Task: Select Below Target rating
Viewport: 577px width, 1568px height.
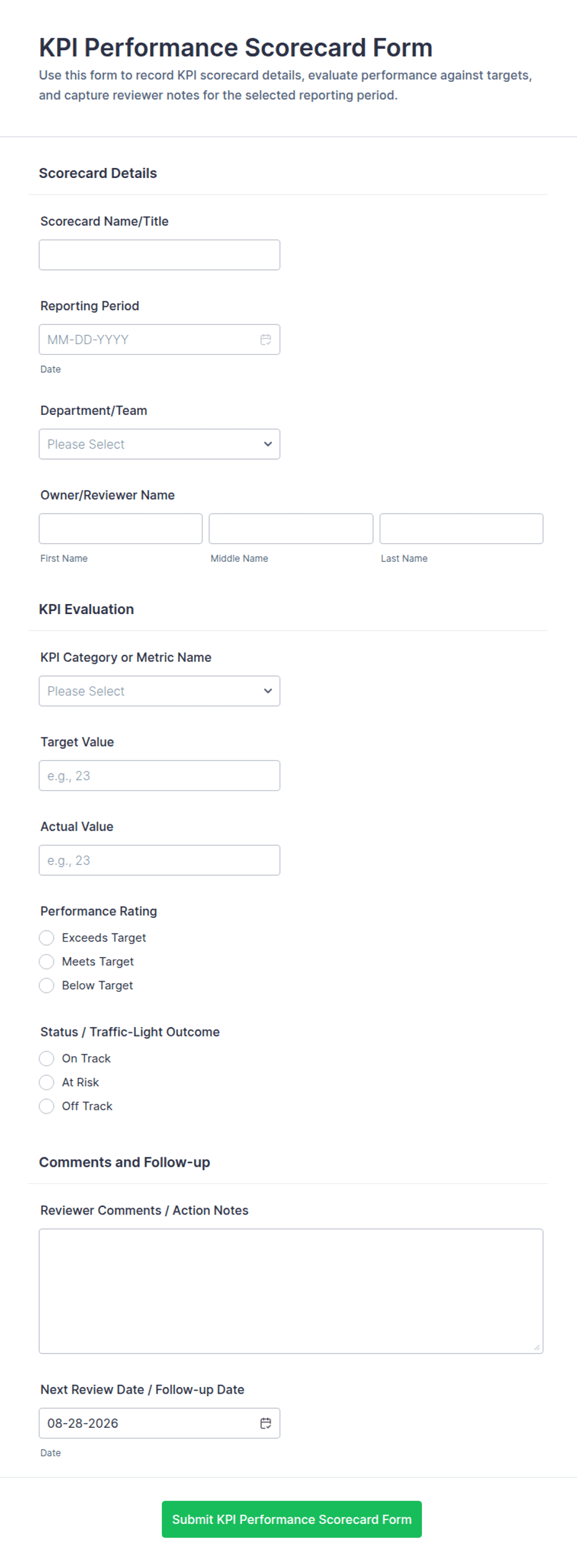Action: (47, 985)
